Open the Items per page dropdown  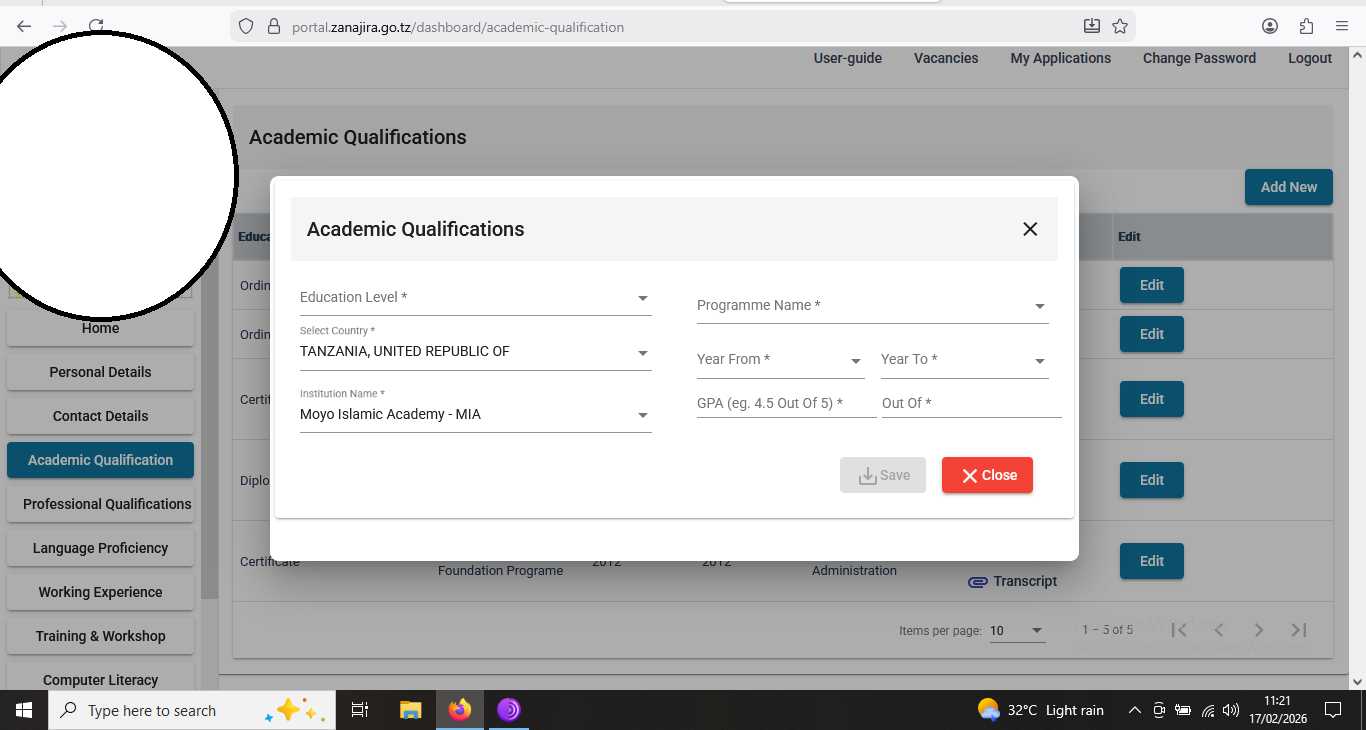click(1017, 631)
